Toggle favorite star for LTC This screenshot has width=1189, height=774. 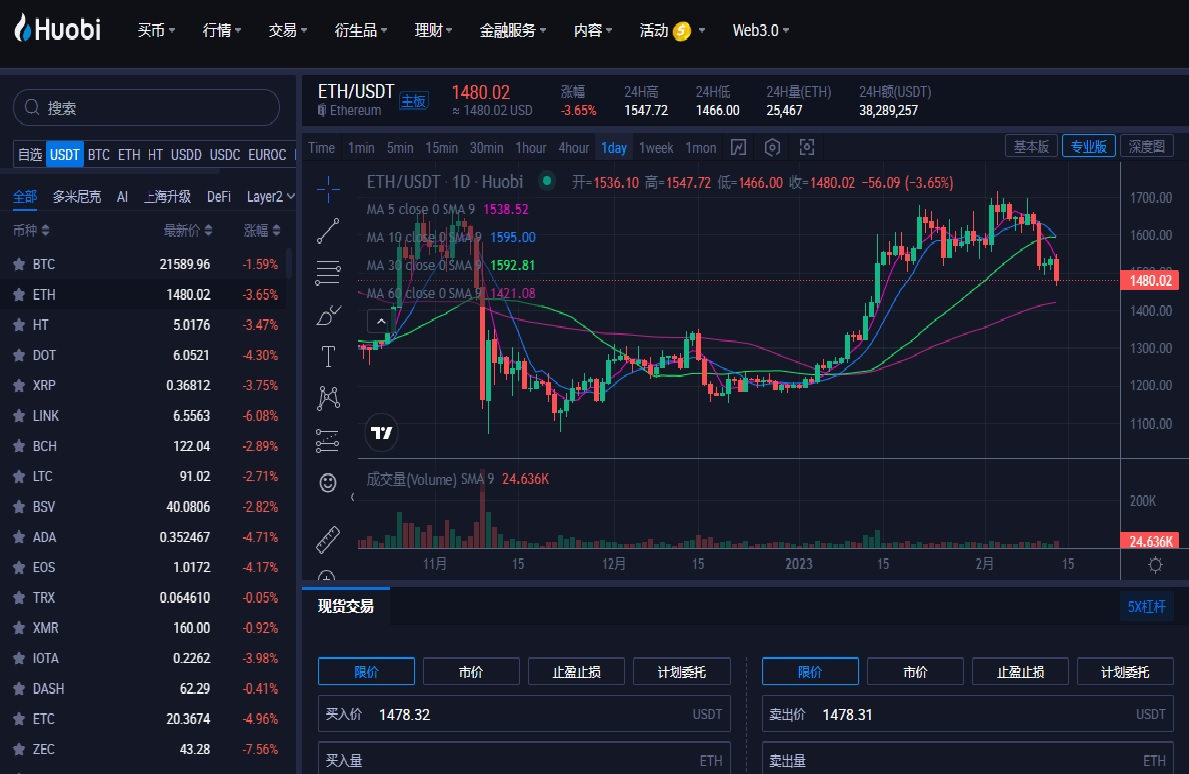pos(19,476)
